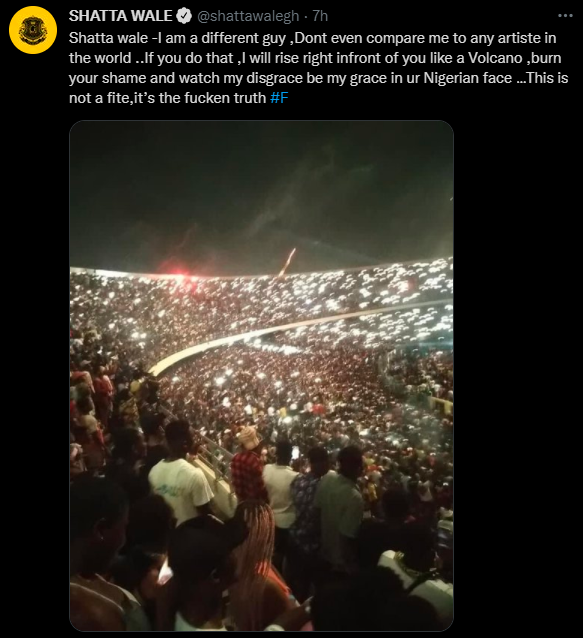The width and height of the screenshot is (583, 638).
Task: Open the SHATTA WALE display name link
Action: tap(120, 16)
